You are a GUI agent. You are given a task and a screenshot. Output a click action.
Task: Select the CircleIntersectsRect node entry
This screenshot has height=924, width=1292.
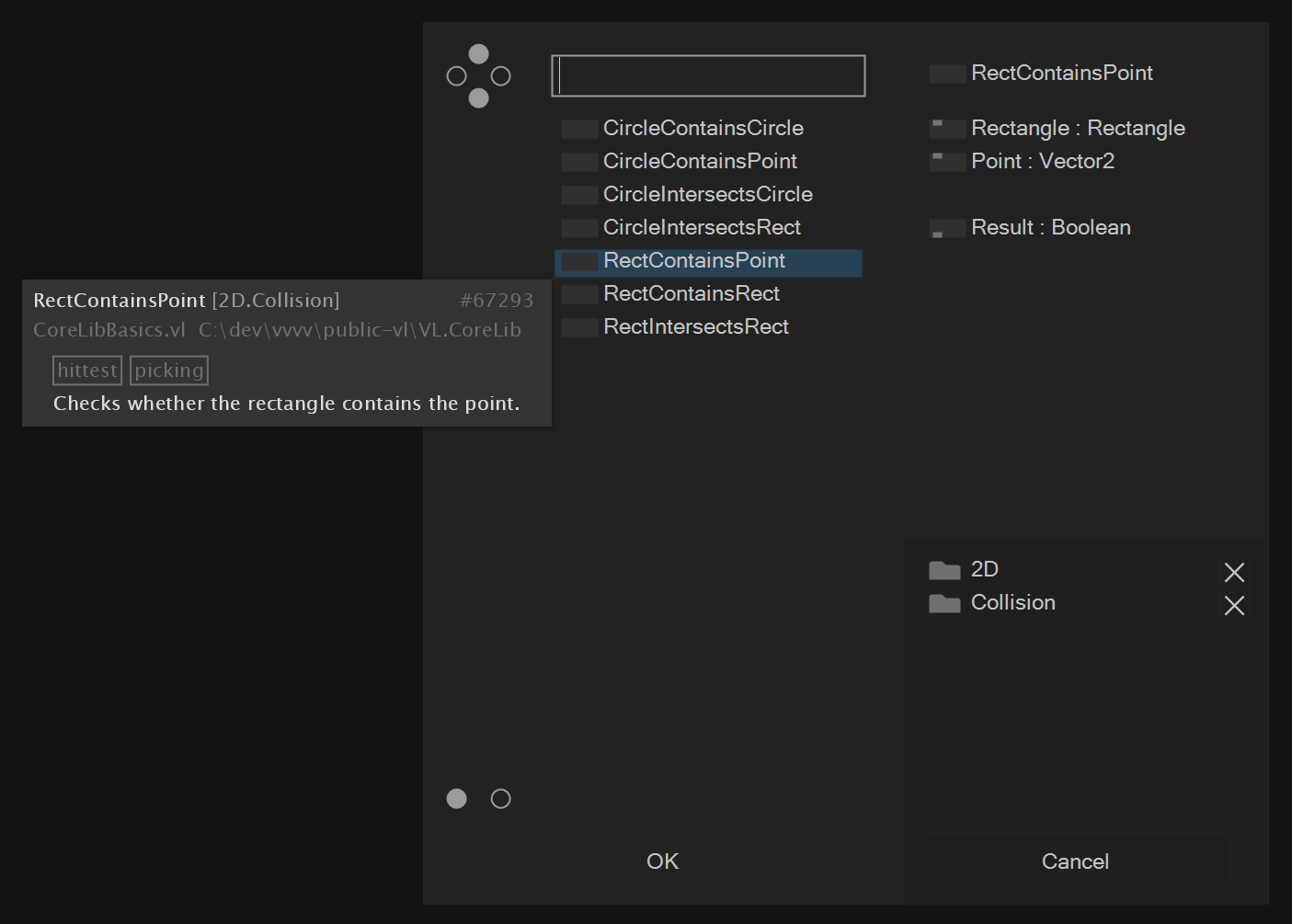pos(702,228)
